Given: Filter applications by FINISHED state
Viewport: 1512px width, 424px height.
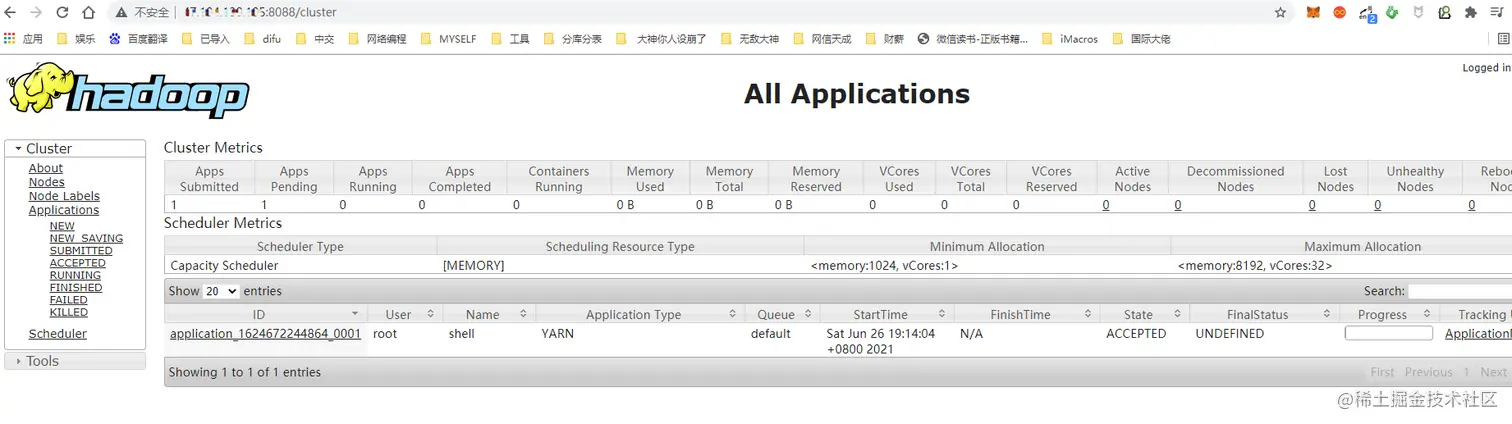Looking at the screenshot, I should coord(76,287).
